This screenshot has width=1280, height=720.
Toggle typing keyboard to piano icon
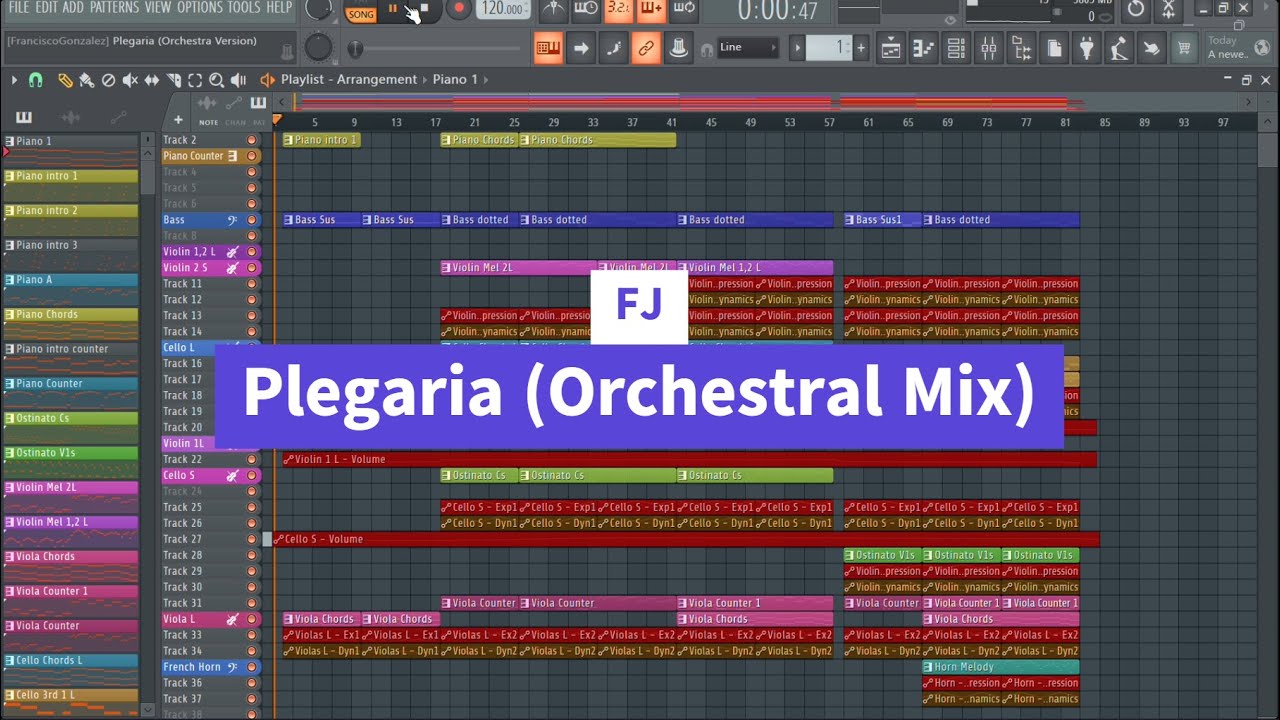tap(548, 48)
